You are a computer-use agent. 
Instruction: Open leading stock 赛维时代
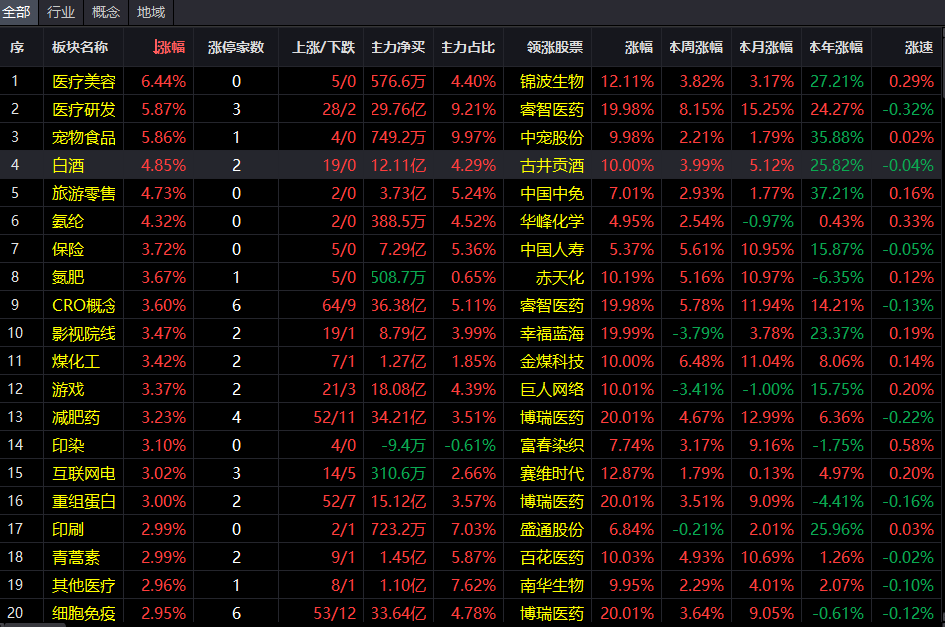pos(552,473)
